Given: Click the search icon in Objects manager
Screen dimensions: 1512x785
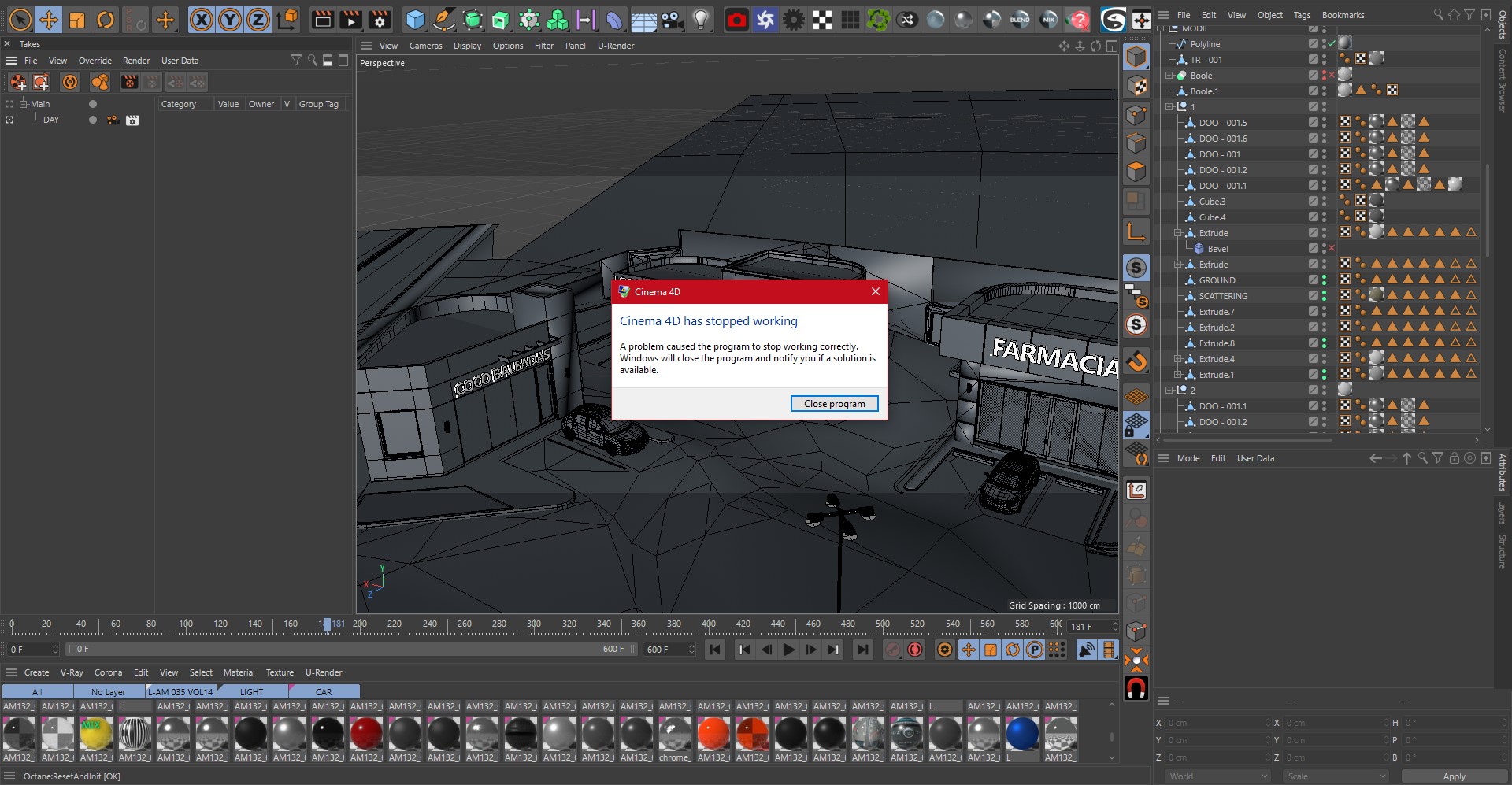Looking at the screenshot, I should click(1438, 15).
